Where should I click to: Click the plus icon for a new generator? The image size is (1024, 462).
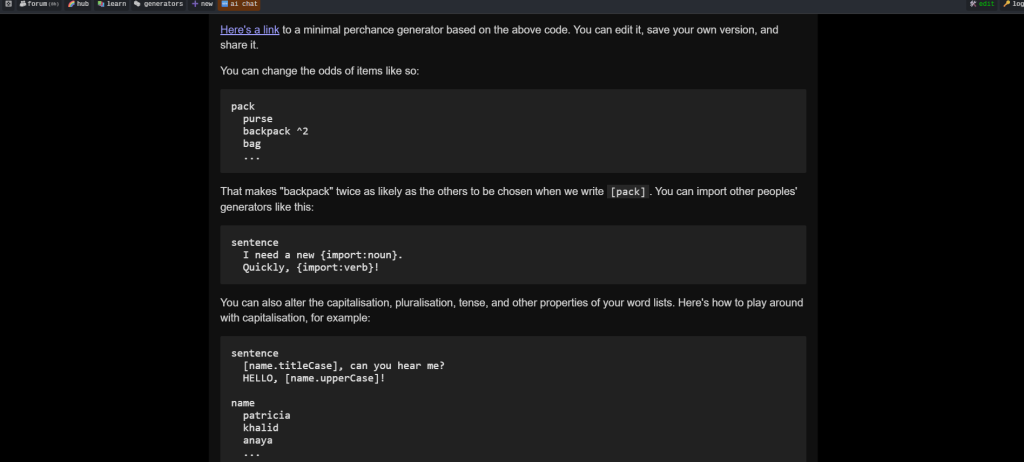pyautogui.click(x=195, y=4)
